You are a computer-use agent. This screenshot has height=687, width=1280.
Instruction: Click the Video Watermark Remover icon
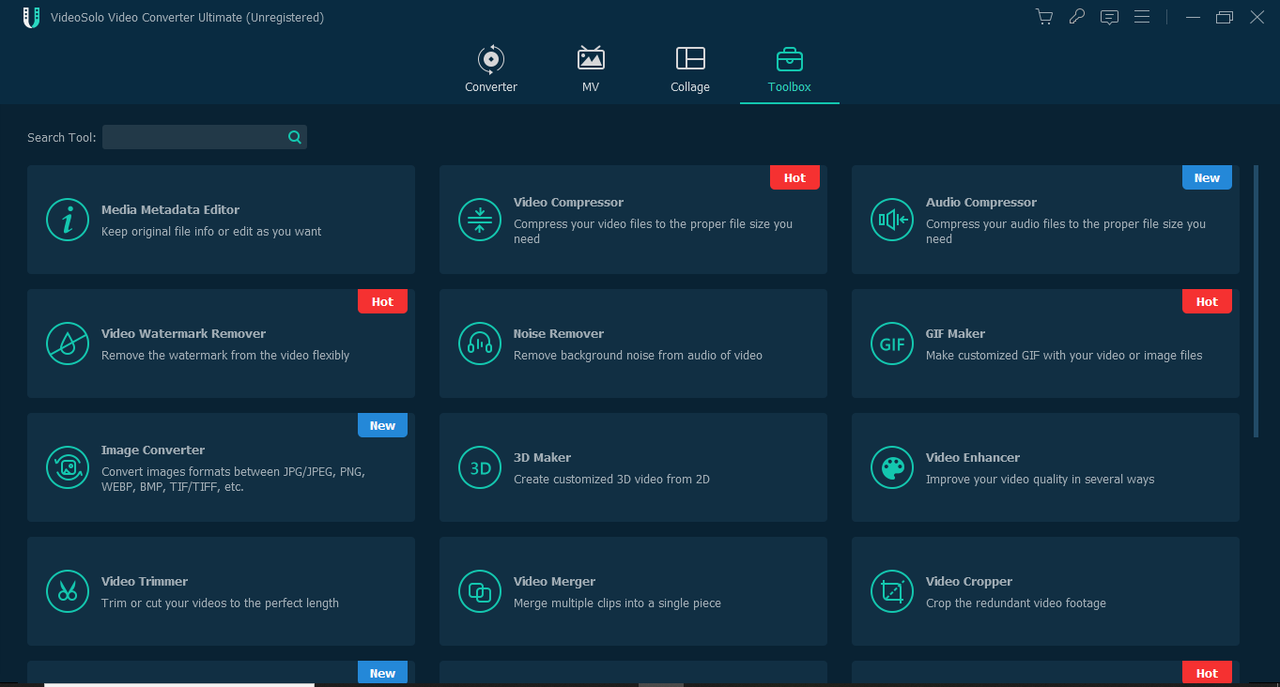tap(68, 344)
